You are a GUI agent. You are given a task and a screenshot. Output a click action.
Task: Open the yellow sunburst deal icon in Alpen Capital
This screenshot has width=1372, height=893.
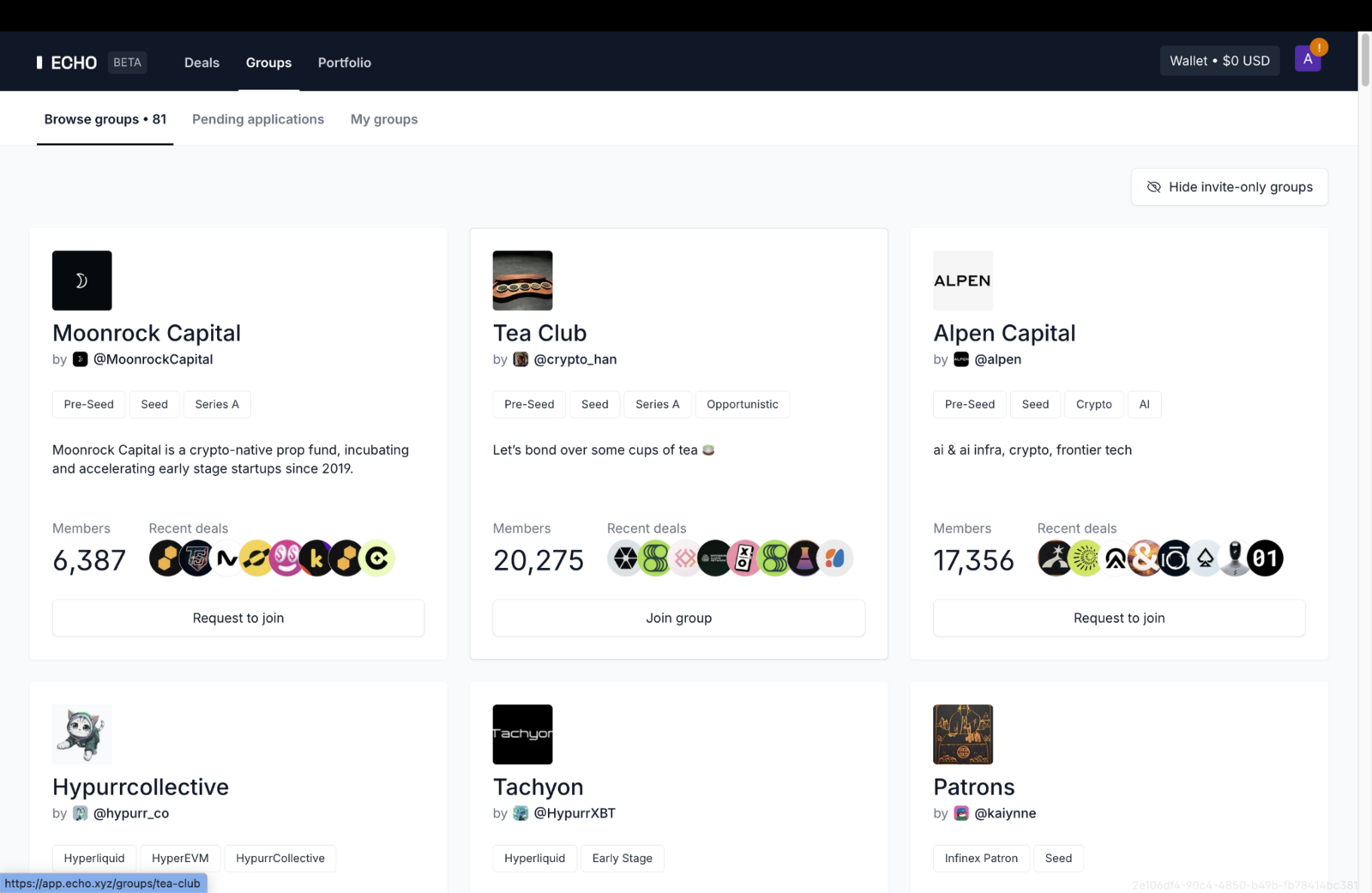click(1086, 558)
